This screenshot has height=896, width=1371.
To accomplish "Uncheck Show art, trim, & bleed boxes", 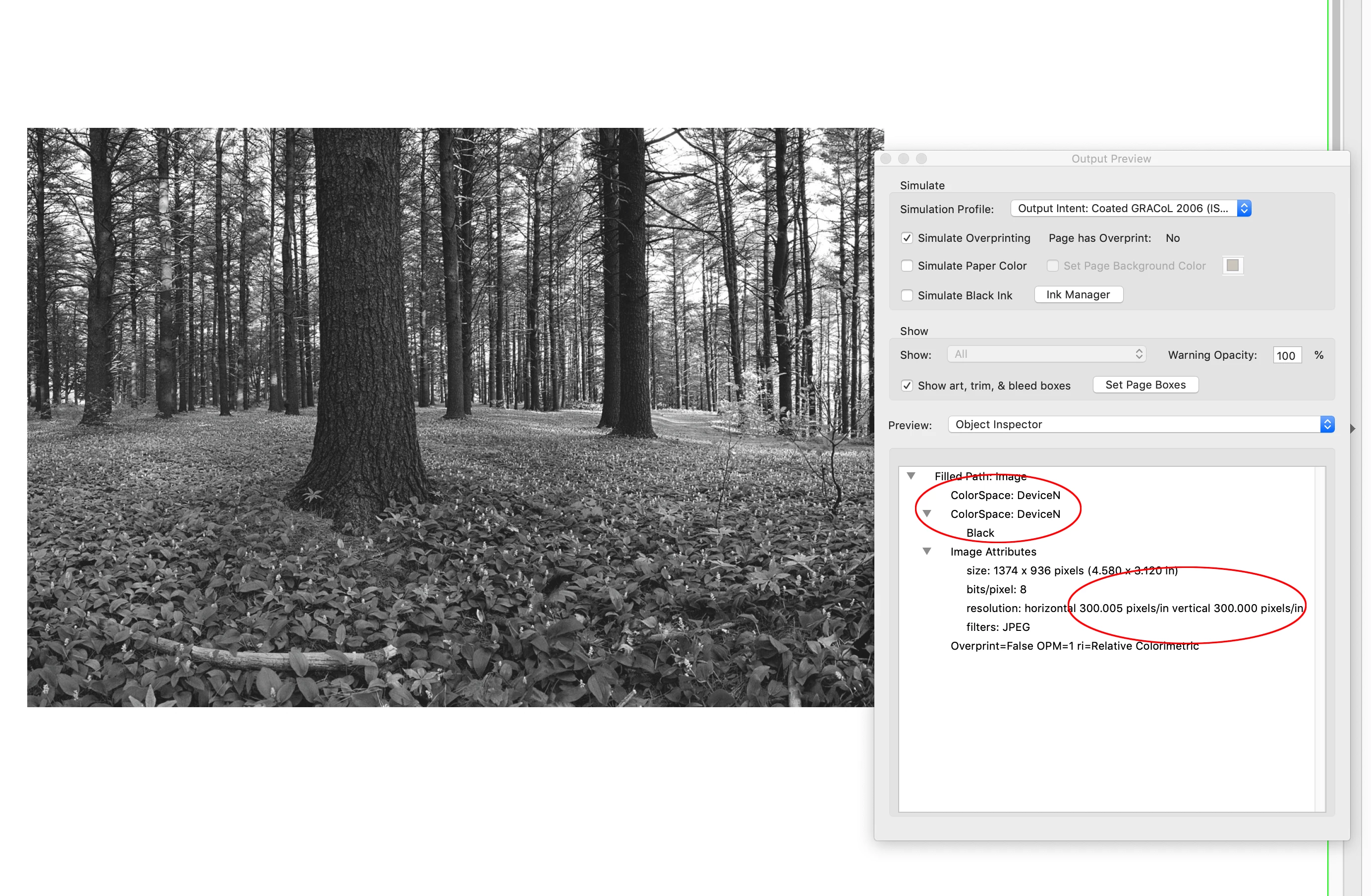I will coord(907,386).
